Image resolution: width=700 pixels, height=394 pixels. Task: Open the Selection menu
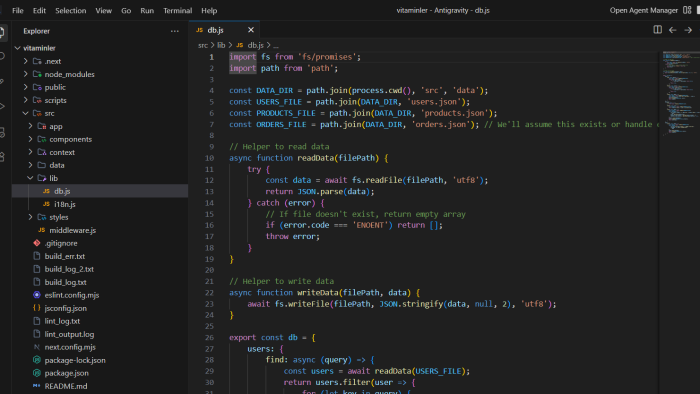[71, 10]
